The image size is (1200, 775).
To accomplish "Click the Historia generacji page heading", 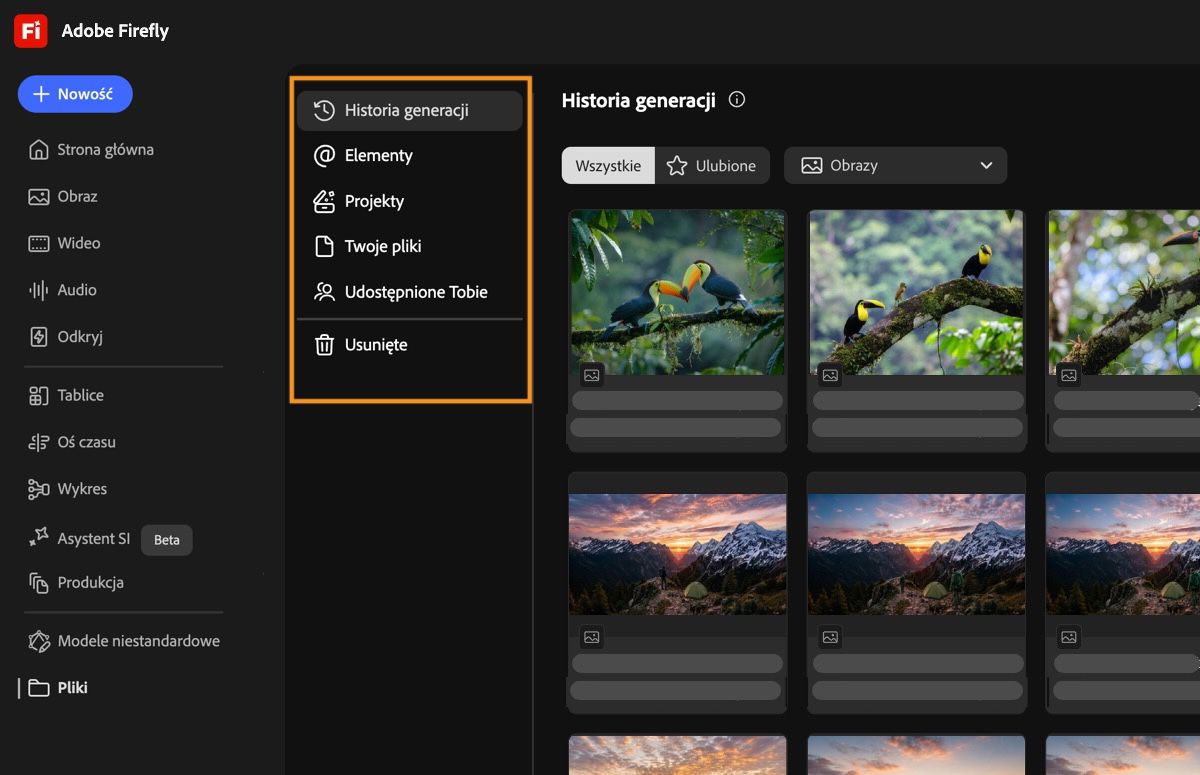I will click(638, 100).
